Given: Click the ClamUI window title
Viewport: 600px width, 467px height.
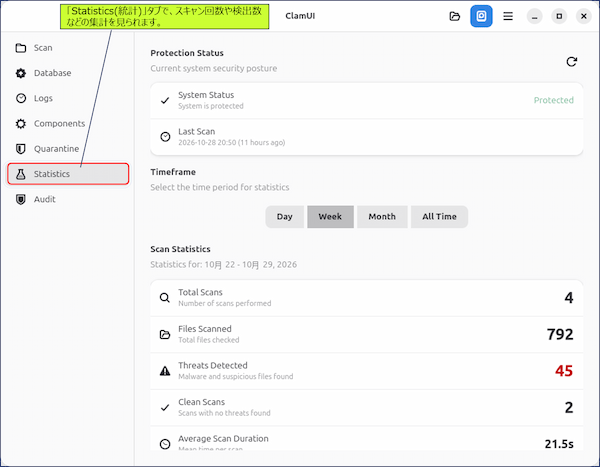Looking at the screenshot, I should tap(300, 16).
